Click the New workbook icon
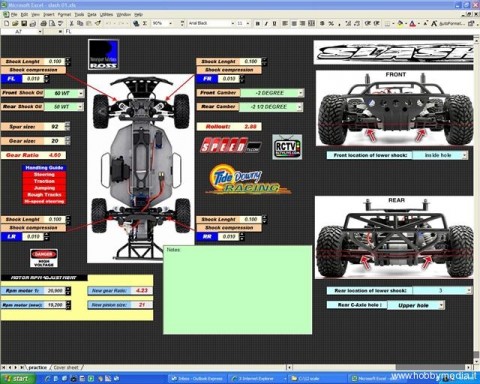 click(x=6, y=23)
